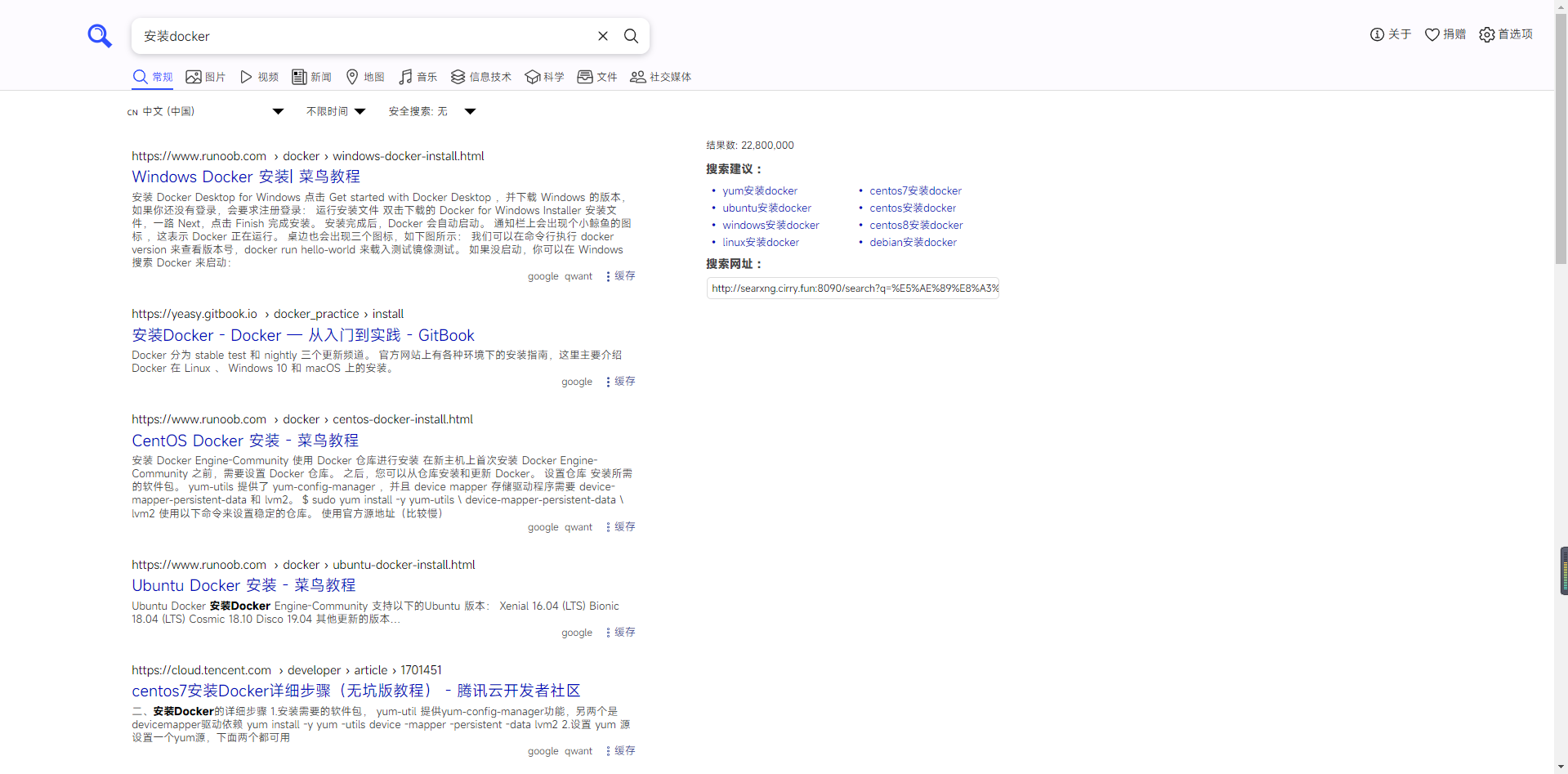
Task: Click the search URL text field
Action: [x=852, y=289]
